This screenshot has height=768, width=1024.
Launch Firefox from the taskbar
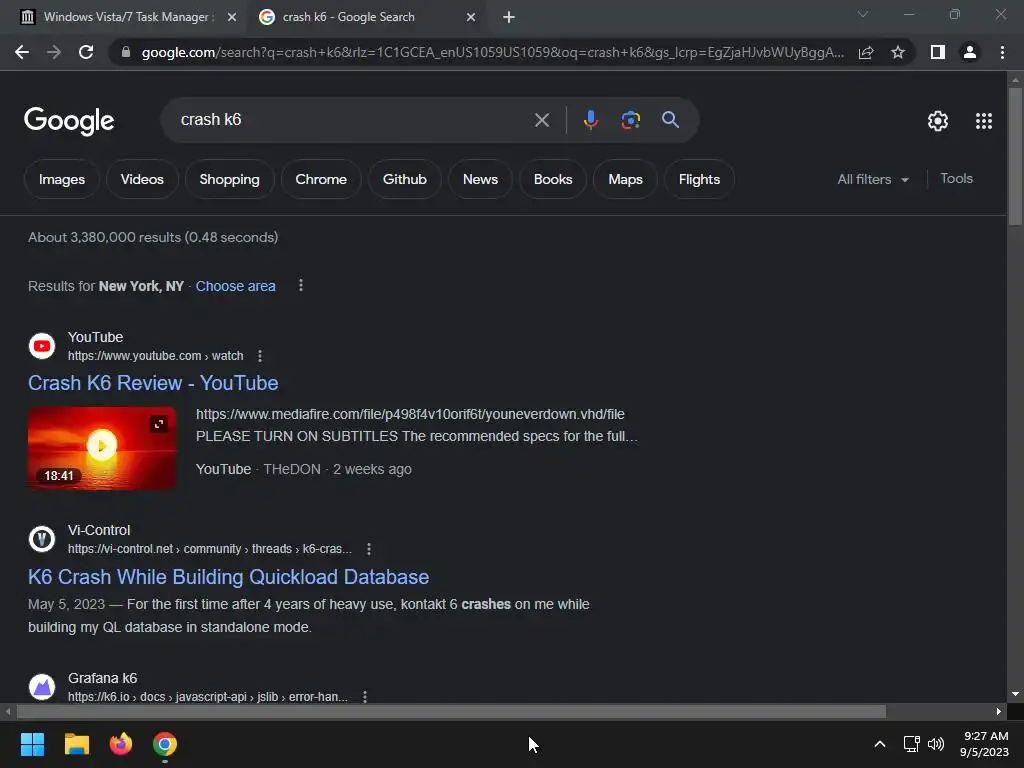pyautogui.click(x=121, y=744)
